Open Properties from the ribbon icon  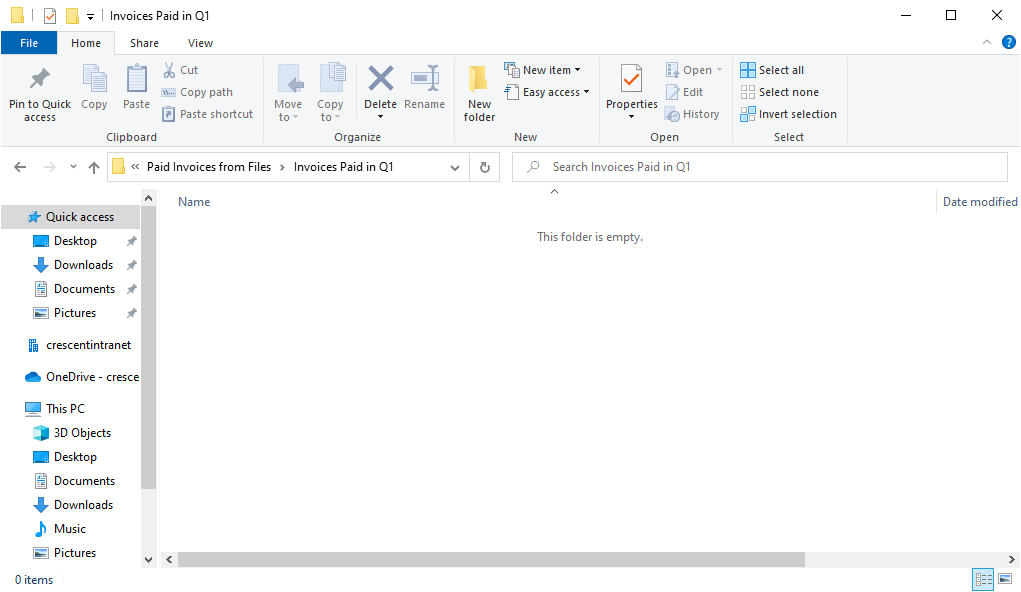pyautogui.click(x=630, y=90)
